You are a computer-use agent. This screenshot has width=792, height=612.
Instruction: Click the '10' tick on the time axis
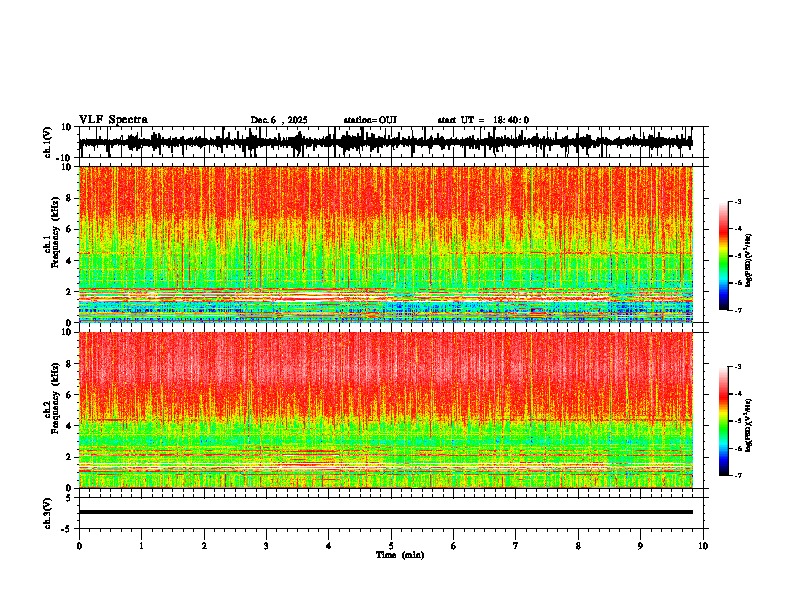[703, 546]
